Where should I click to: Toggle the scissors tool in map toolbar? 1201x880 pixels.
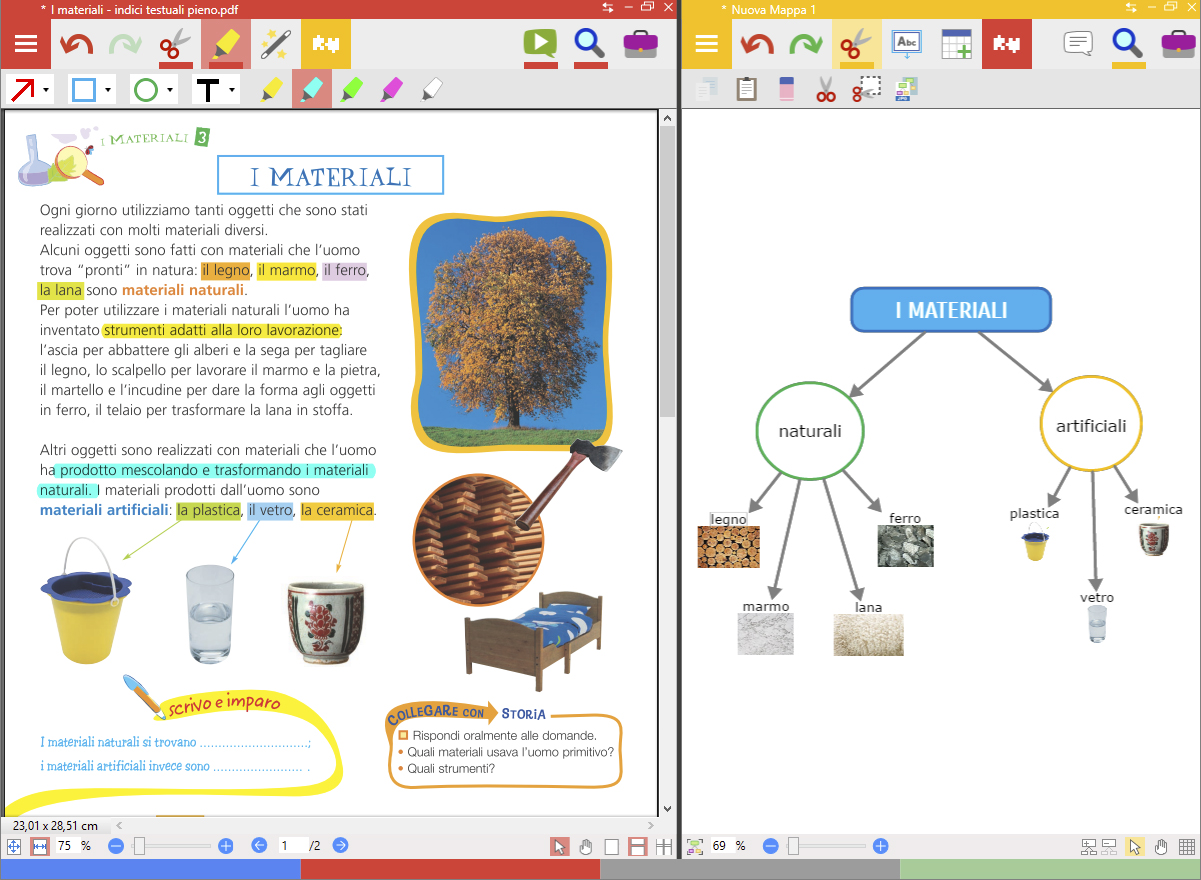click(856, 44)
